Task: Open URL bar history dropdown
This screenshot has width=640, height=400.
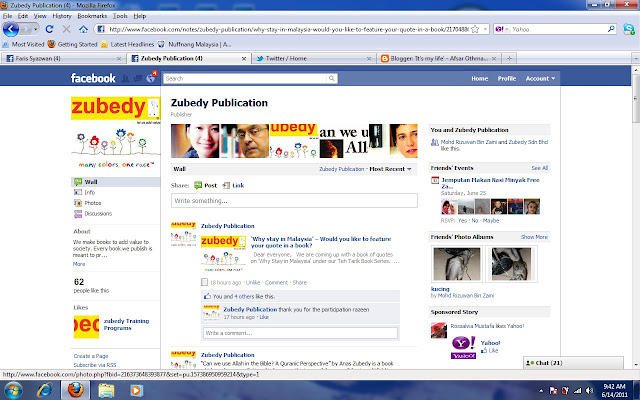Action: point(485,29)
